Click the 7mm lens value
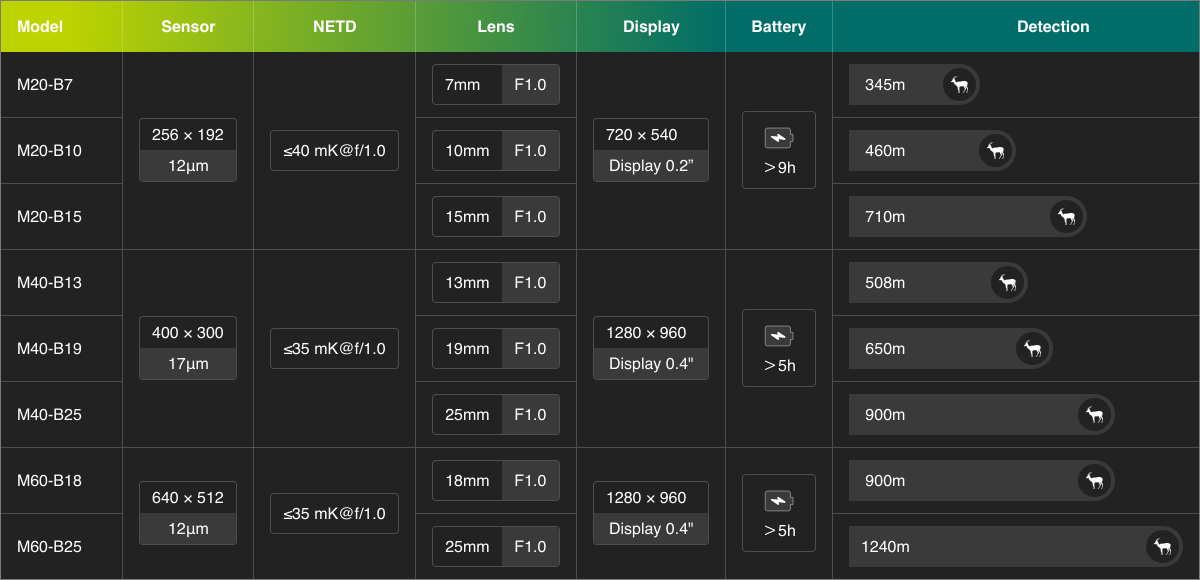Screen dimensions: 1200x580 463,85
